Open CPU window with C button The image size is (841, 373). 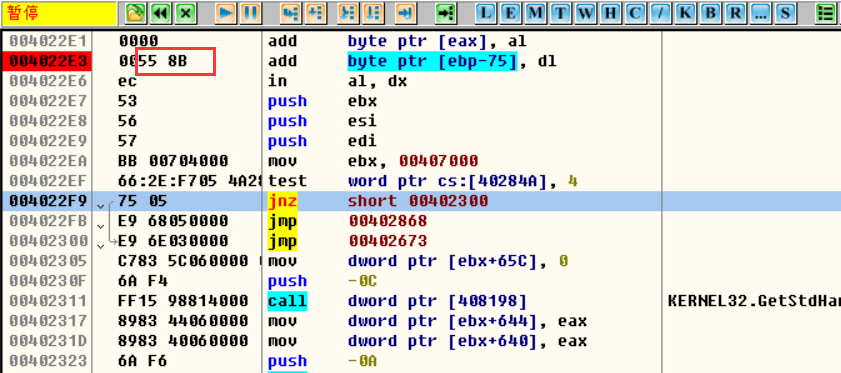(x=635, y=12)
